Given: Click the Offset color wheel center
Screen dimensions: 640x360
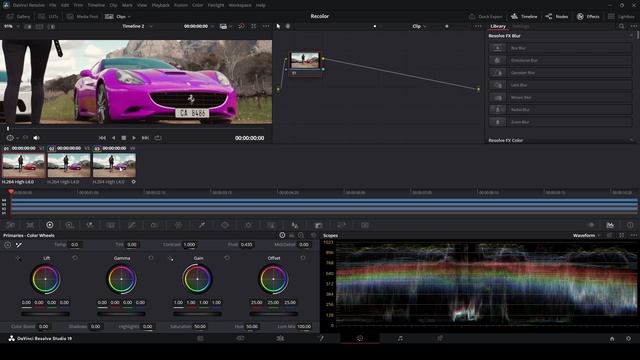Looking at the screenshot, I should [273, 279].
